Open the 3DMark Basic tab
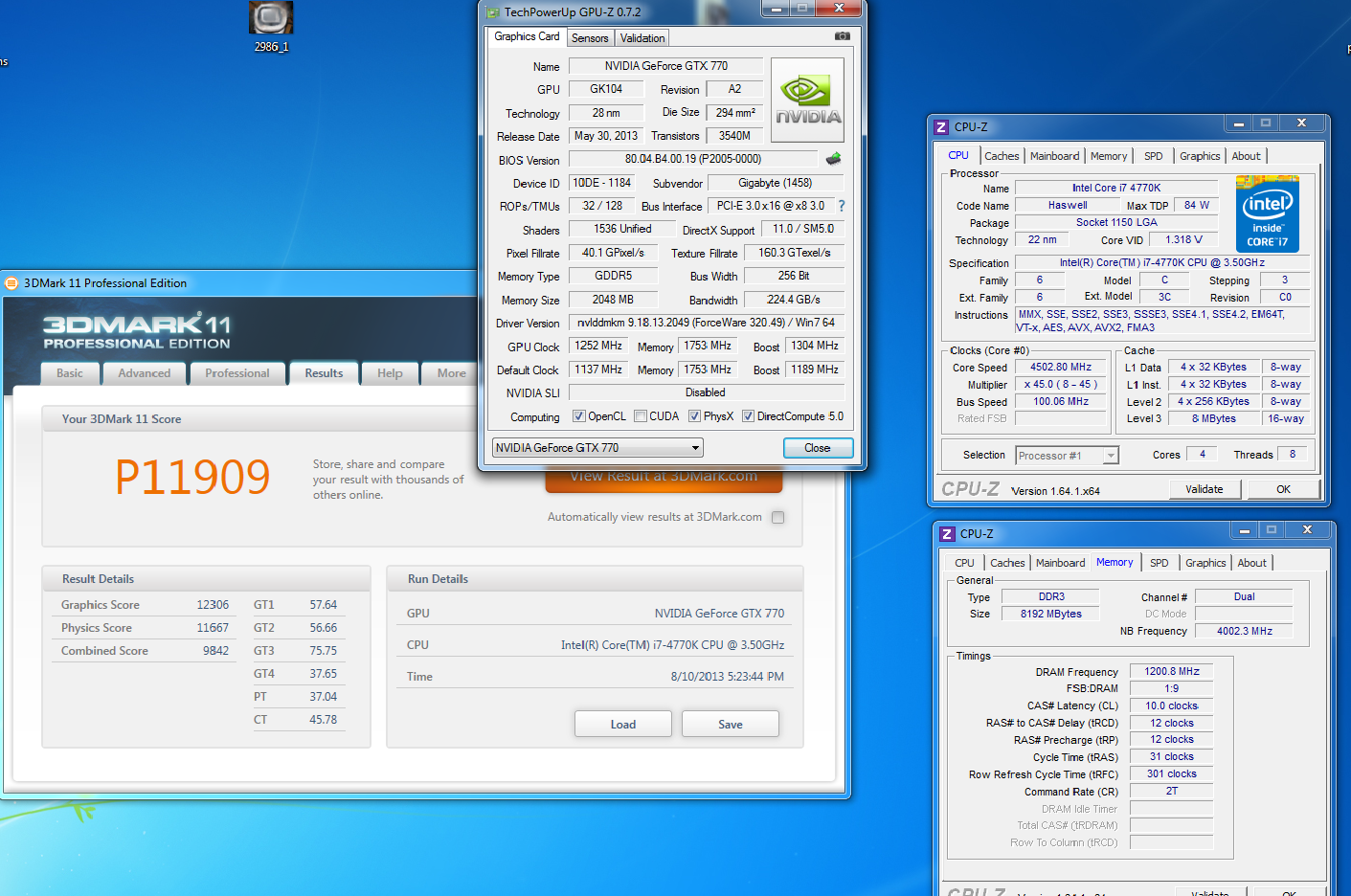 (70, 373)
